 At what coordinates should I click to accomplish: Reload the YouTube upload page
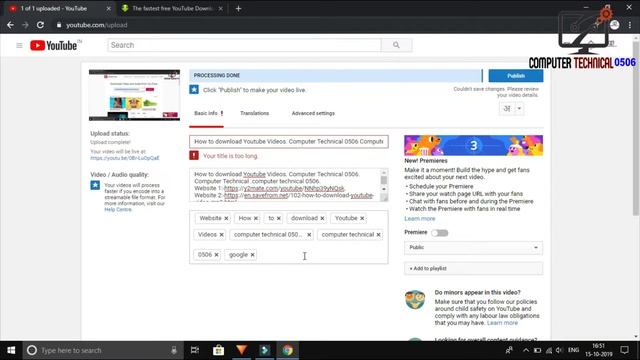[x=40, y=25]
